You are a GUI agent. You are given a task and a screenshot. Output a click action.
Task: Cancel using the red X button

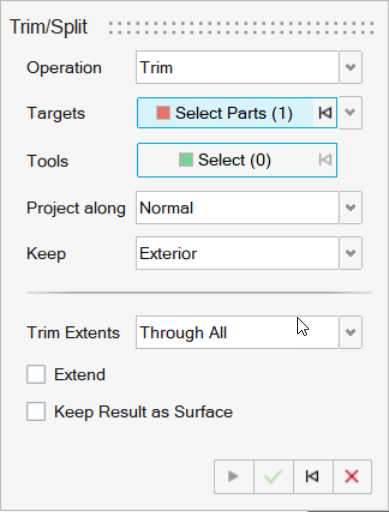click(352, 476)
